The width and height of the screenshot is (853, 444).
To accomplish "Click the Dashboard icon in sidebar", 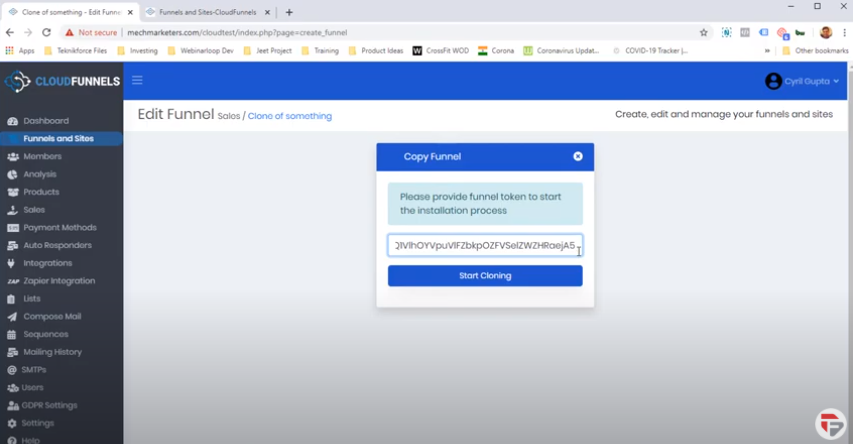I will click(12, 121).
